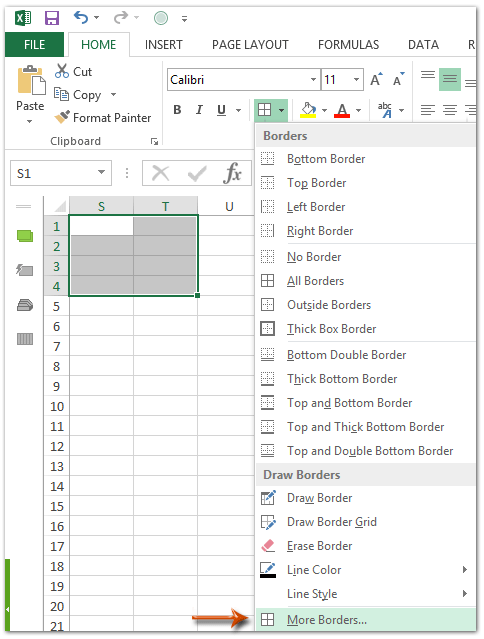Switch to the INSERT ribbon tab

click(x=163, y=44)
